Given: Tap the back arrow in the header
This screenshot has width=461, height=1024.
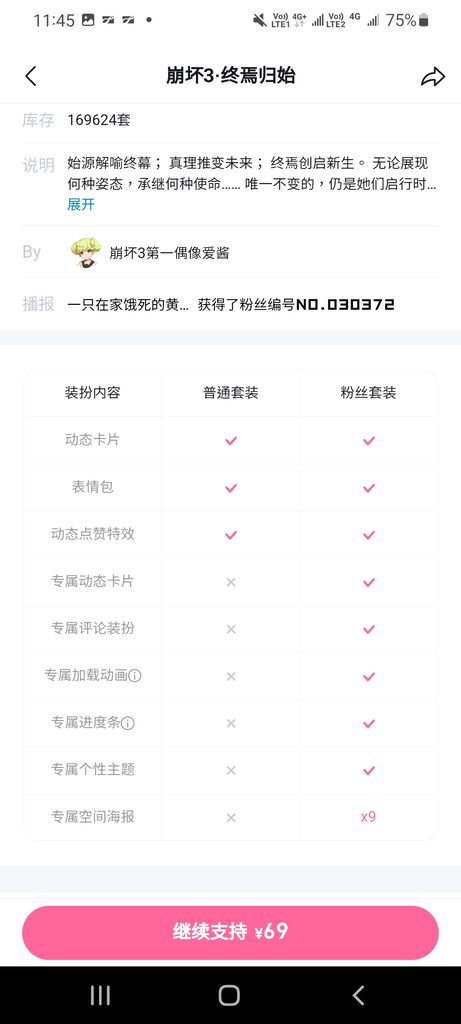Looking at the screenshot, I should 30,76.
